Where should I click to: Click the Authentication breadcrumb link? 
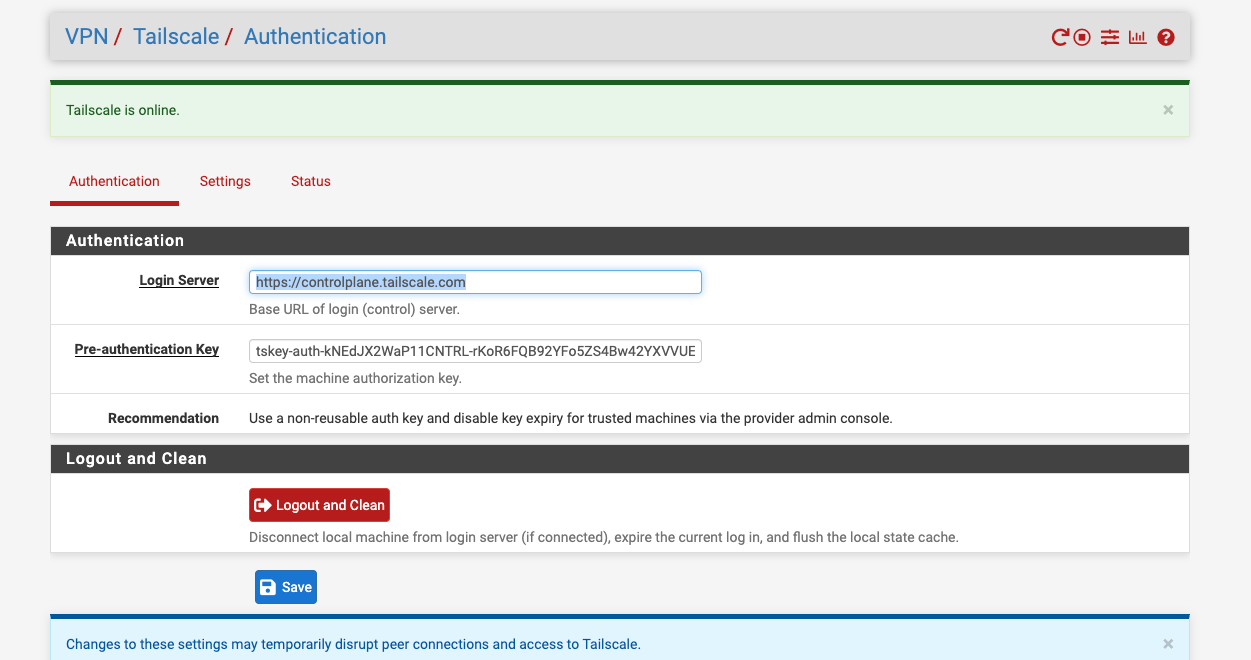click(x=315, y=37)
